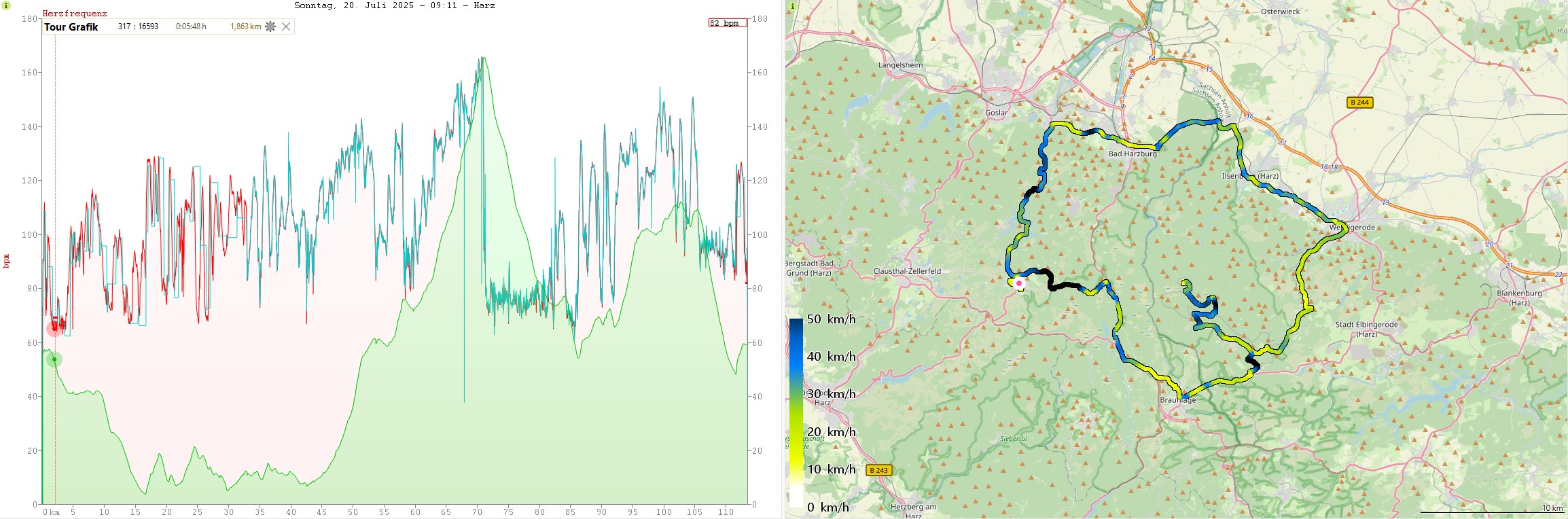Viewport: 1568px width, 519px height.
Task: Click the Herzfrequenz graph title
Action: coord(75,14)
